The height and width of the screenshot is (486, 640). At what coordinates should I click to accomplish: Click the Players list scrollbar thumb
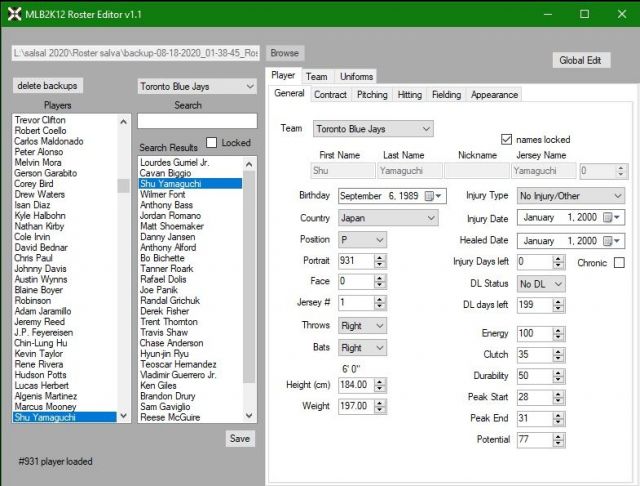(123, 186)
